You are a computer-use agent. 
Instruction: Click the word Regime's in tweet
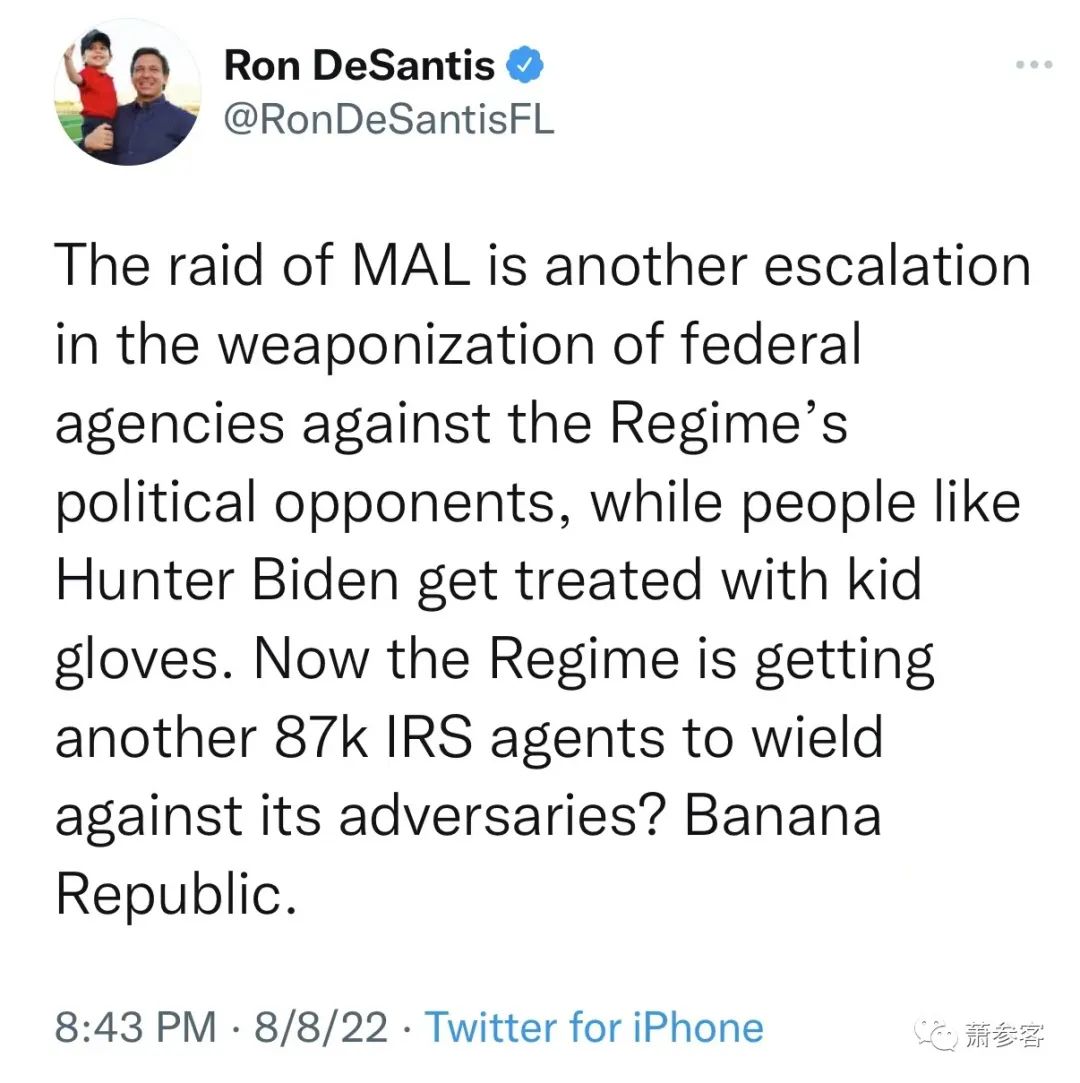point(729,425)
